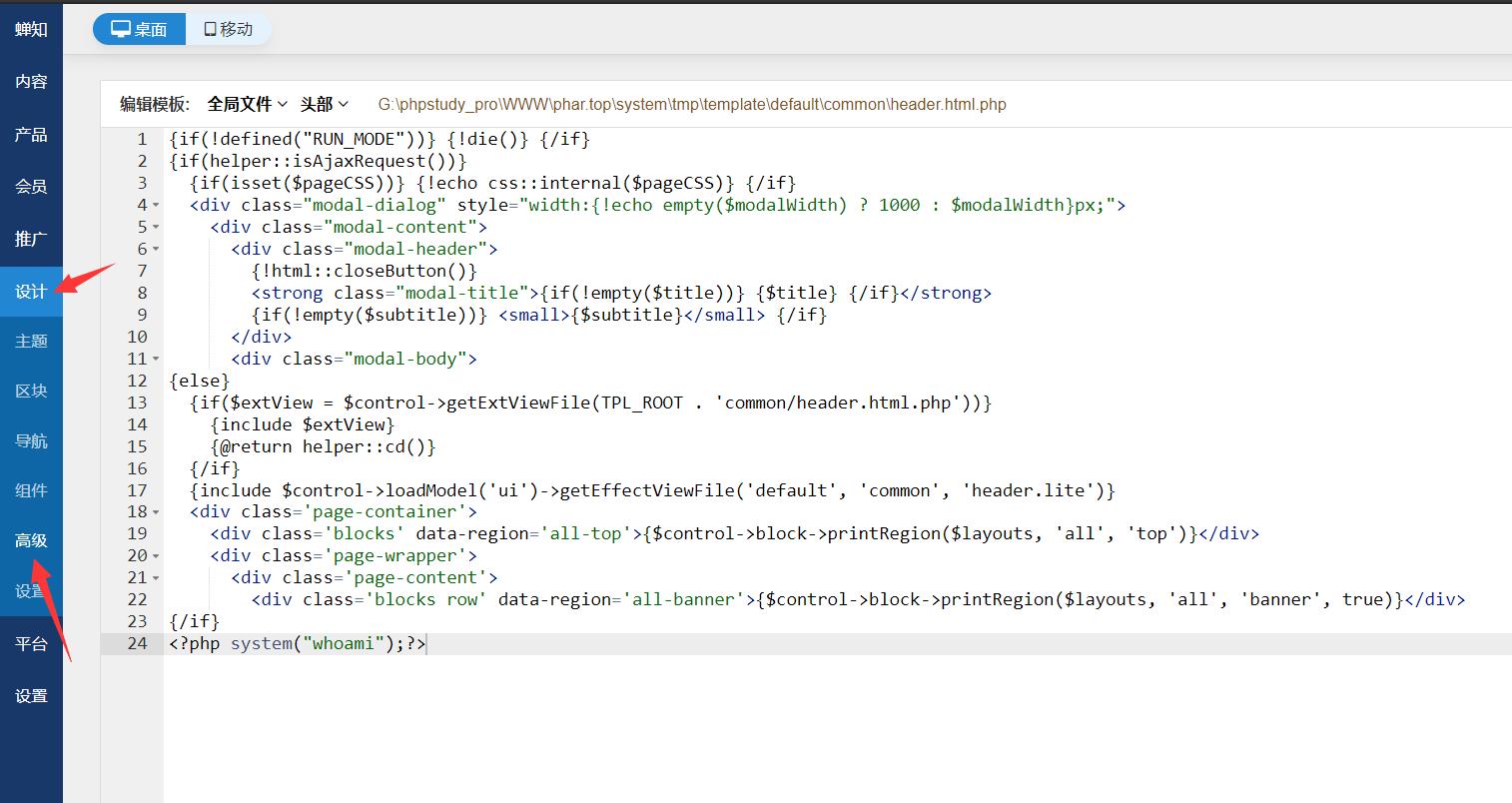Click the {else} on line 12

click(x=200, y=381)
